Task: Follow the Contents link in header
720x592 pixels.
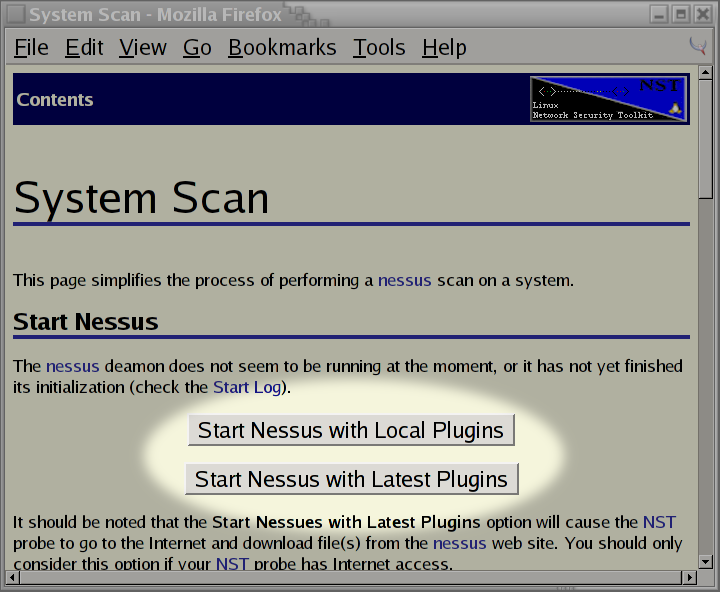Action: [55, 100]
